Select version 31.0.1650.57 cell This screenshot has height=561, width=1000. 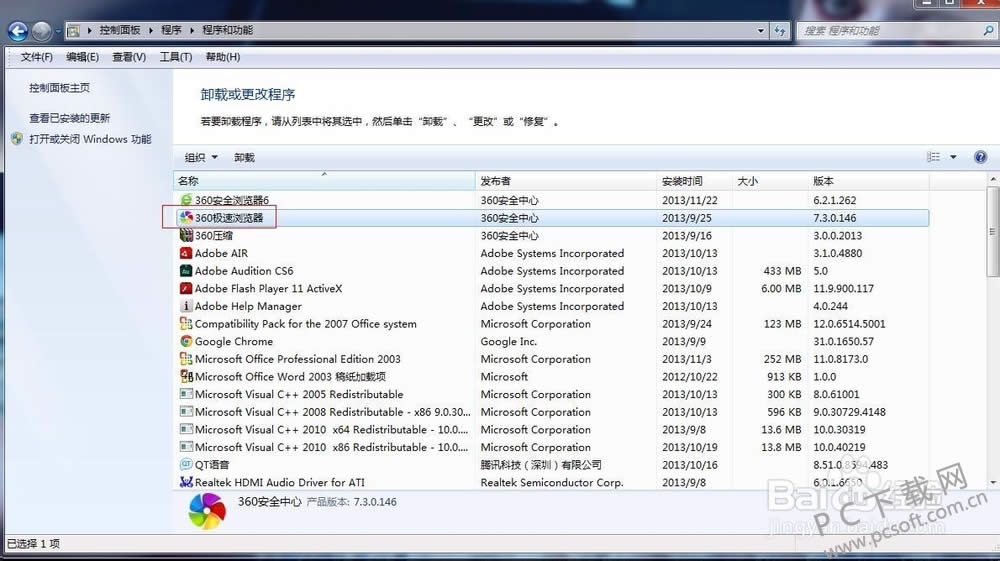(x=843, y=342)
